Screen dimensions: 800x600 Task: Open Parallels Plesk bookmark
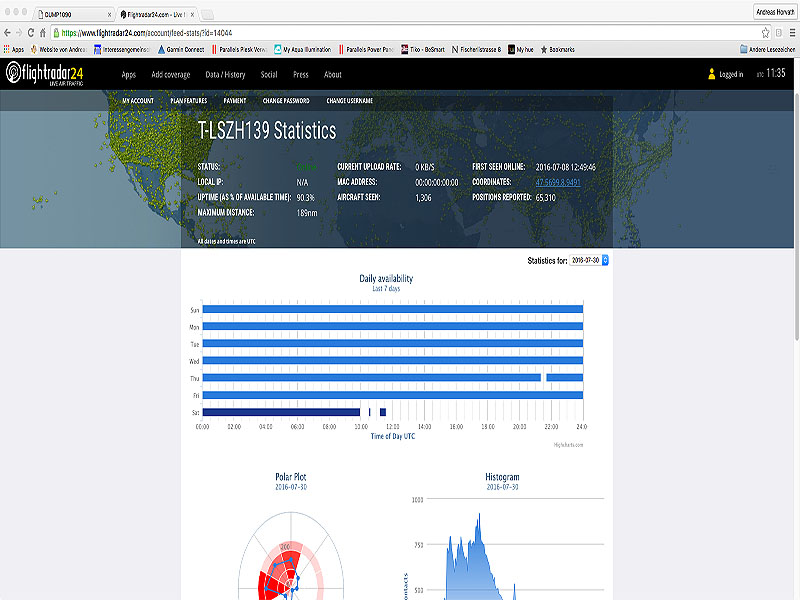click(239, 49)
